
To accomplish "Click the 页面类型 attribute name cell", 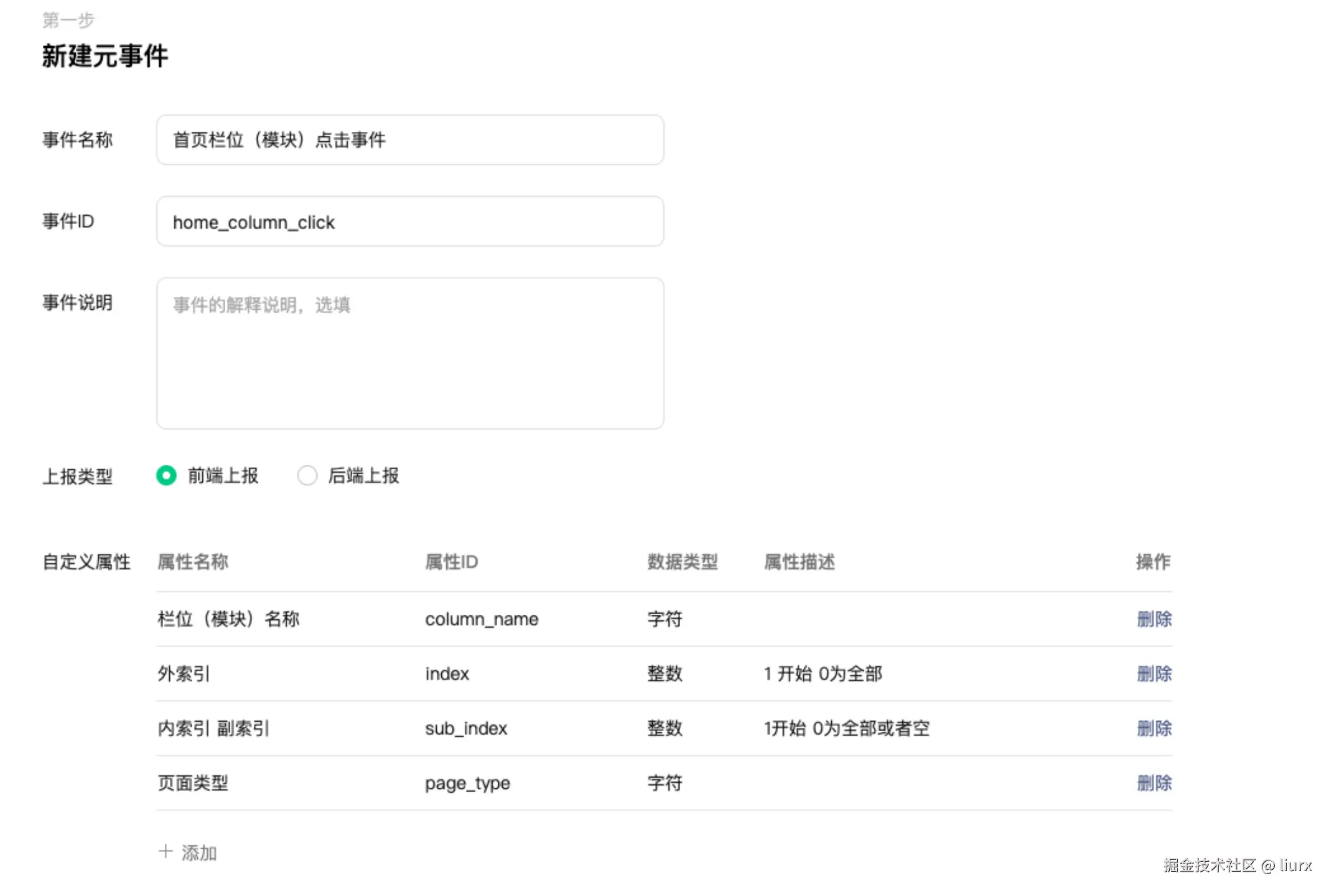I will pos(193,783).
